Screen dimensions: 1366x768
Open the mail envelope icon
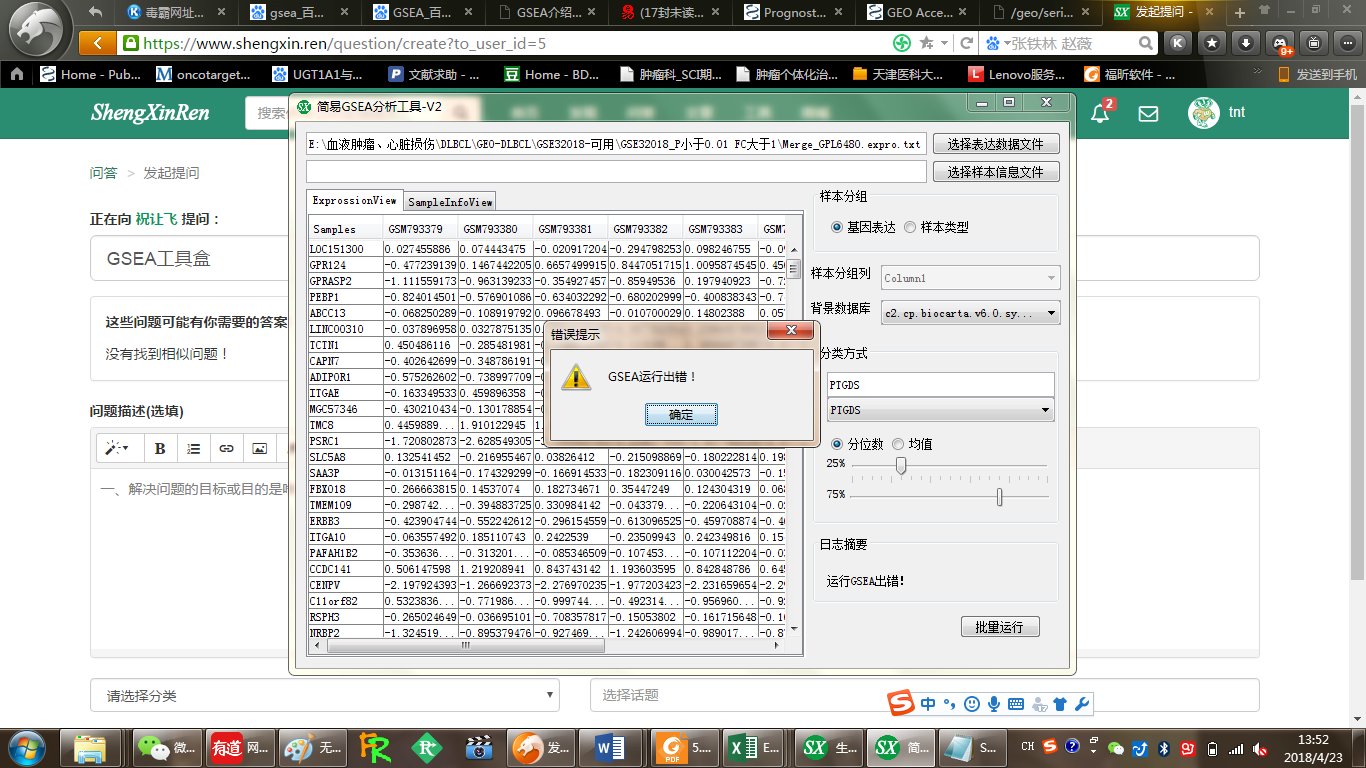point(1148,113)
